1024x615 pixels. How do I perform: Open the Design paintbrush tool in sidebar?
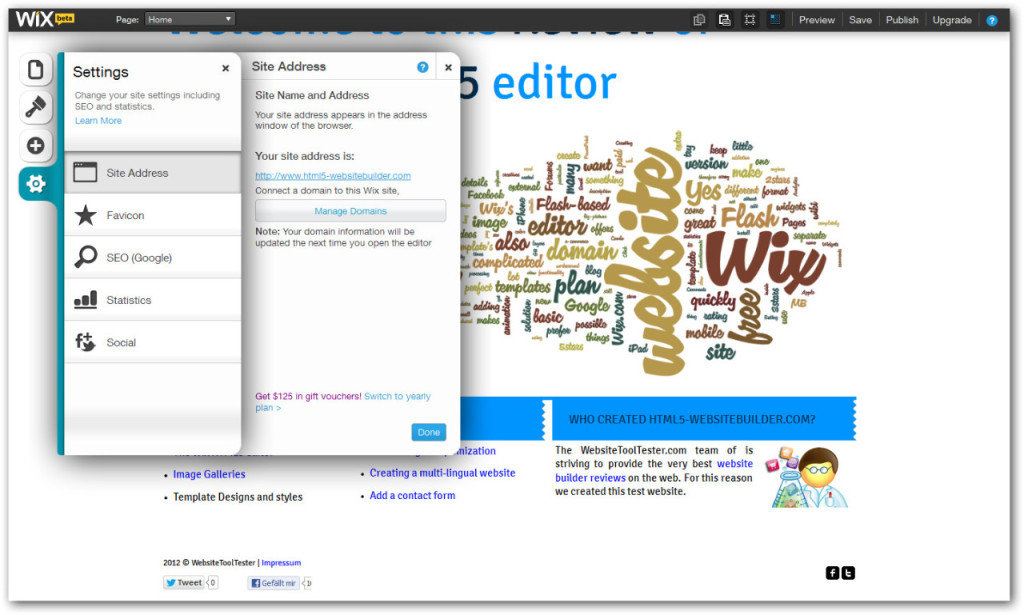(x=36, y=107)
